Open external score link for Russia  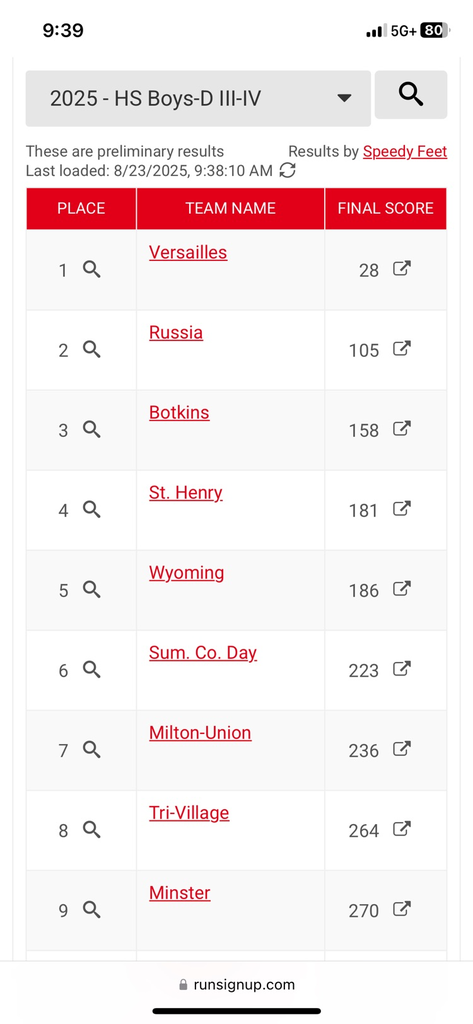point(402,349)
